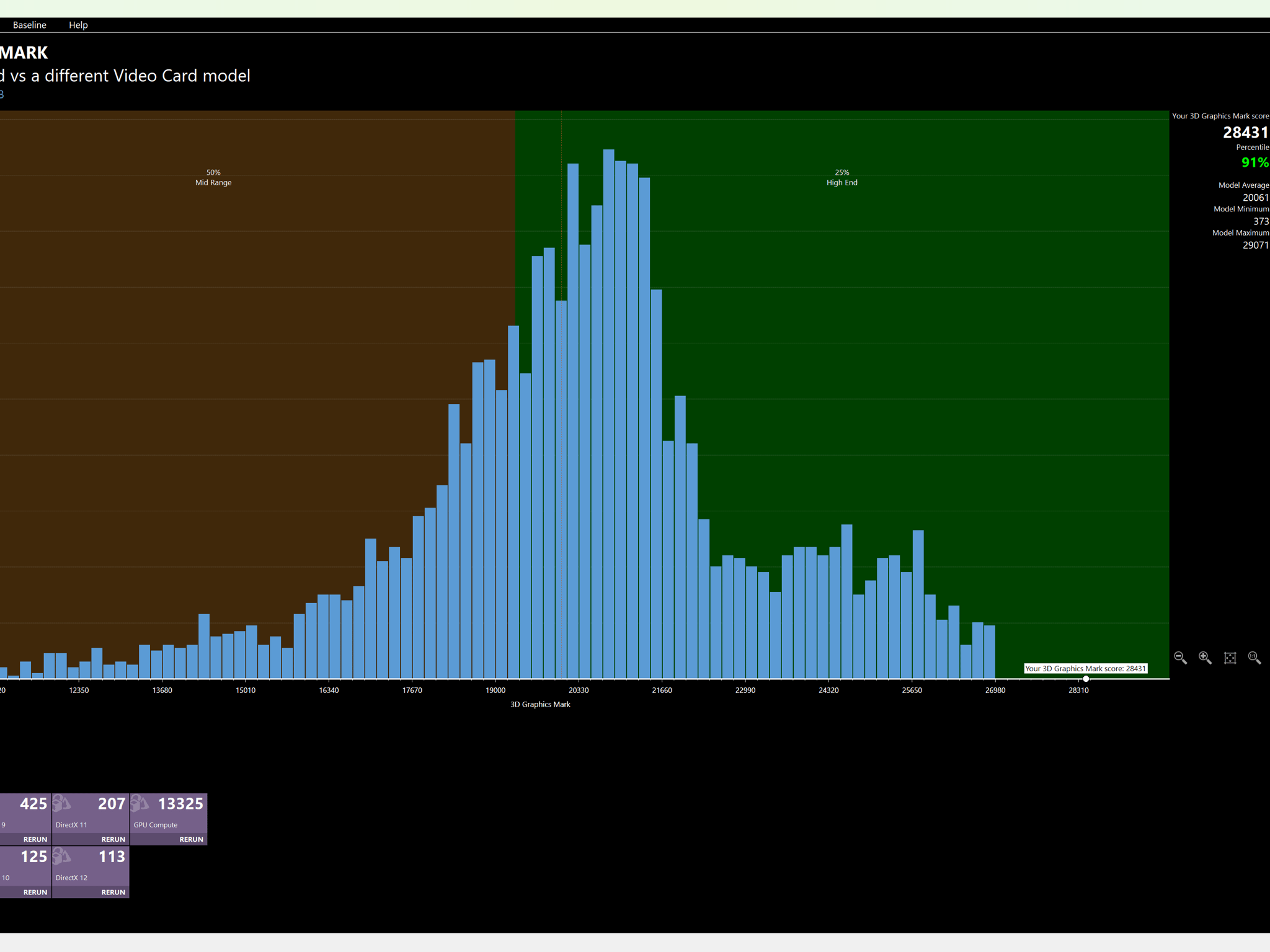Viewport: 1270px width, 952px height.
Task: Click the DirectX 11 score 207
Action: [112, 804]
